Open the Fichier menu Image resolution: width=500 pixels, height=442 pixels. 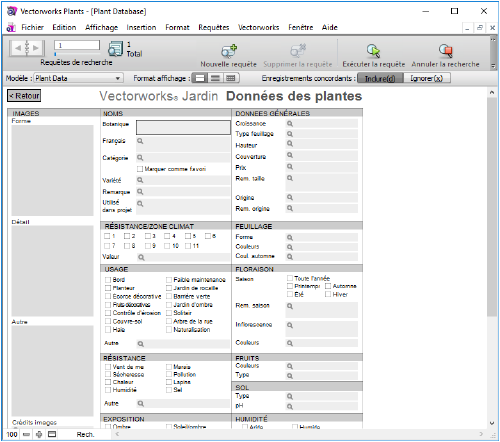(32, 27)
